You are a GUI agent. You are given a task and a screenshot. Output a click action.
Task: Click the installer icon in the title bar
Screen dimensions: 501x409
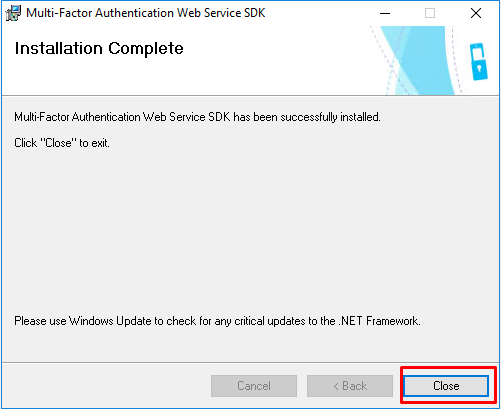pos(13,13)
